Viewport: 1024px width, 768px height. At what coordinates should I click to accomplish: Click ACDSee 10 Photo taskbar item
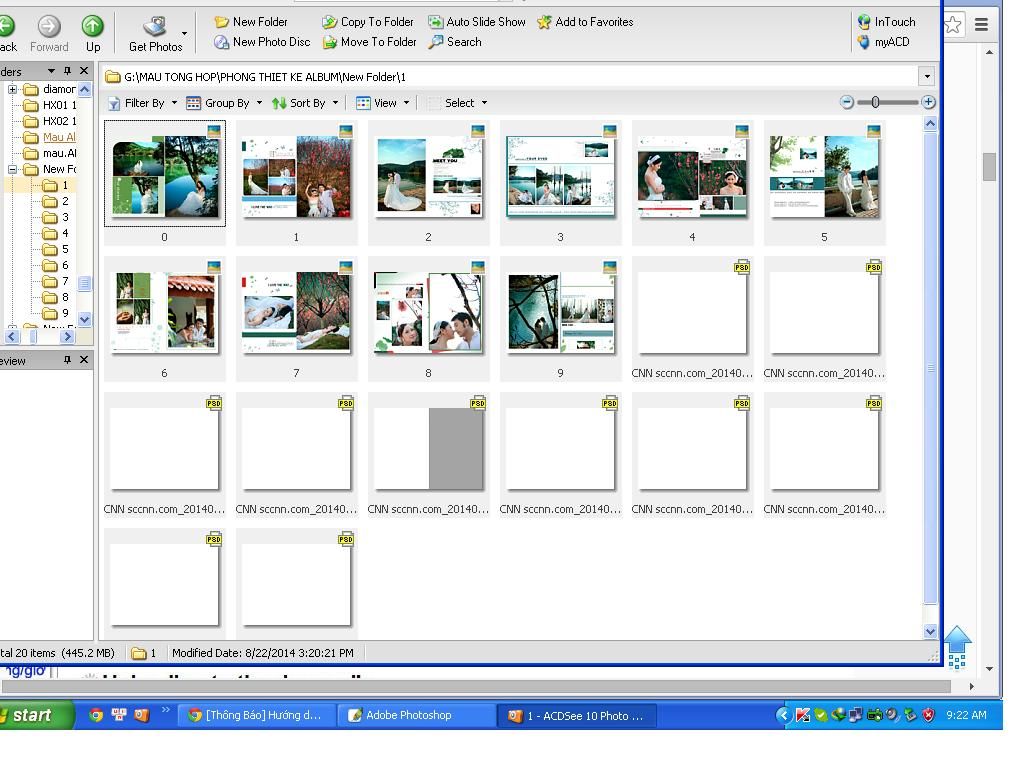(577, 715)
